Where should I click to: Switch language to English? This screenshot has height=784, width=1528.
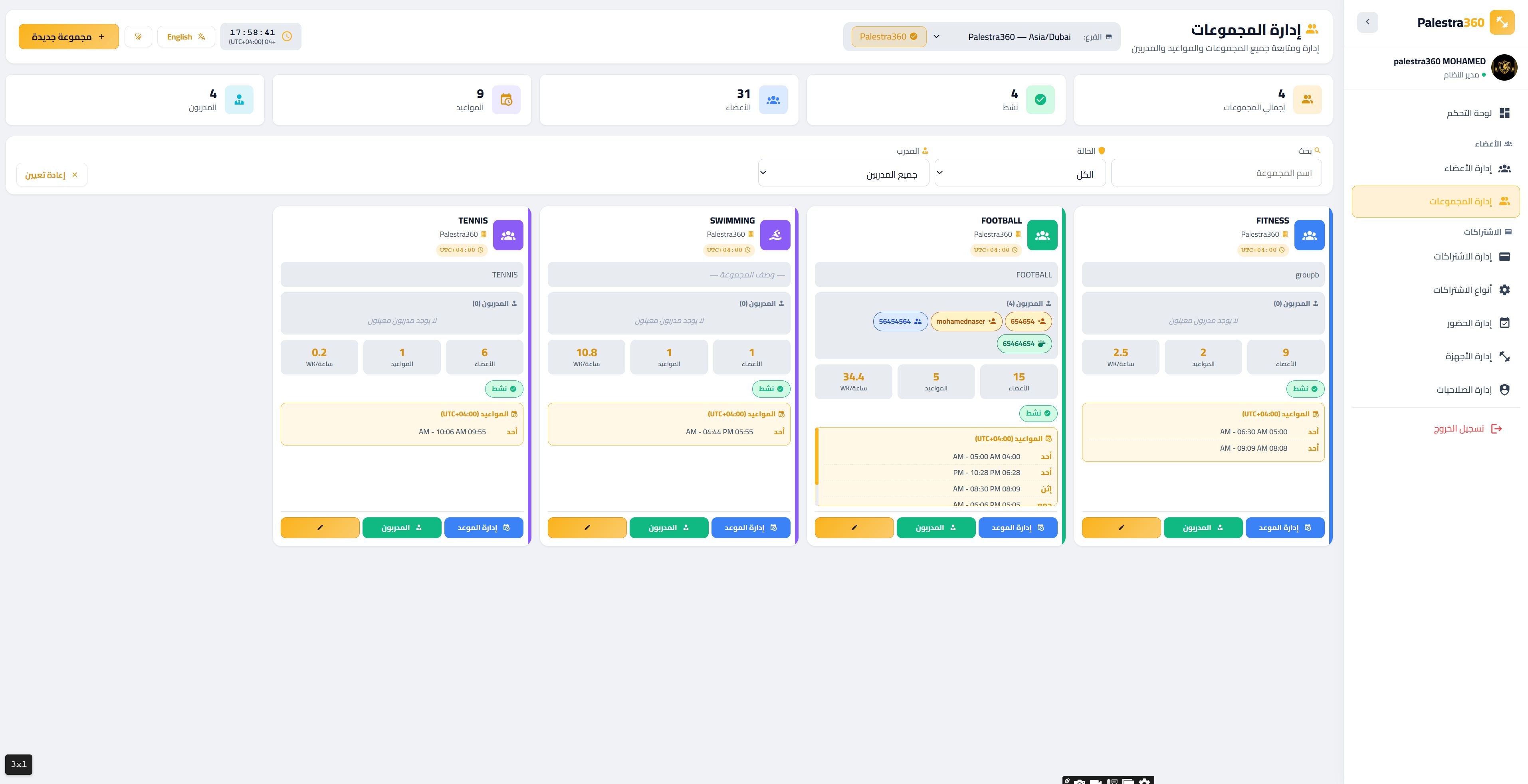coord(186,37)
